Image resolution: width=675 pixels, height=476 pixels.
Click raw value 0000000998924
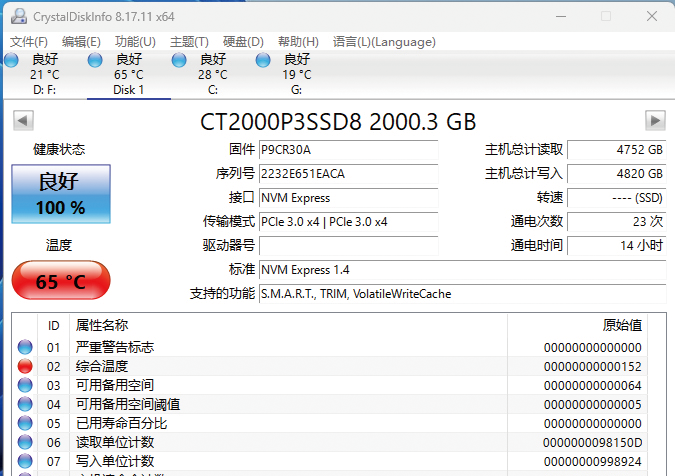[593, 461]
